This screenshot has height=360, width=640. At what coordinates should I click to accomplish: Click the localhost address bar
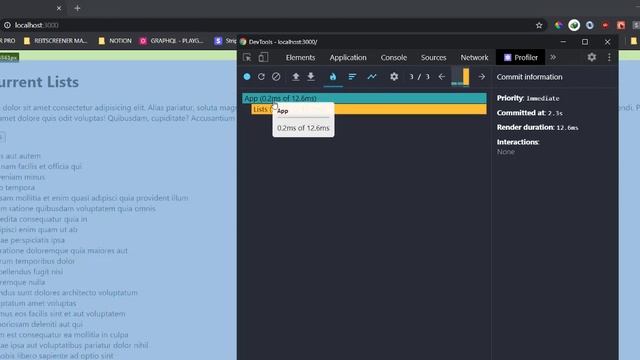(x=269, y=25)
